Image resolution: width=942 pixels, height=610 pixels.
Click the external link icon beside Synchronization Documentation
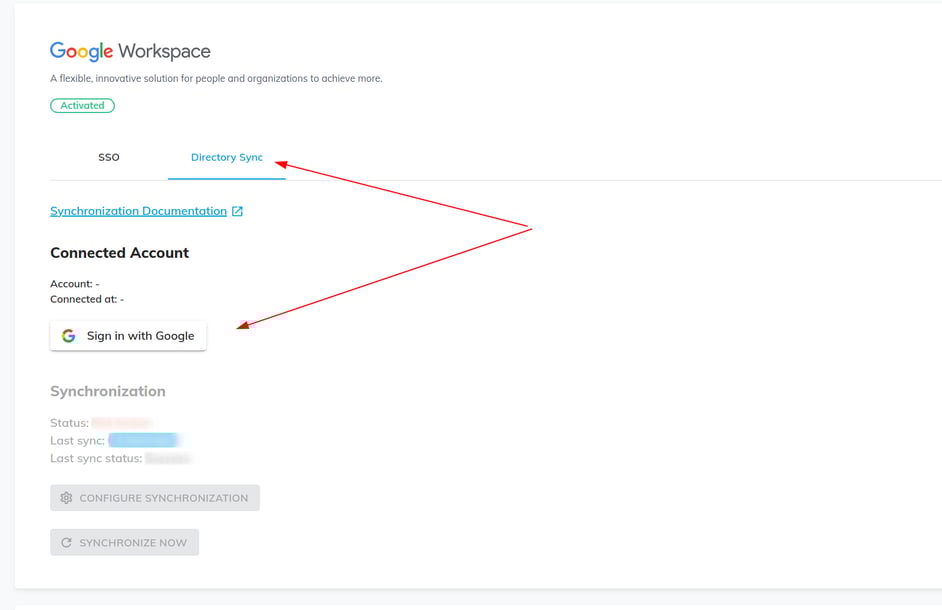coord(236,210)
